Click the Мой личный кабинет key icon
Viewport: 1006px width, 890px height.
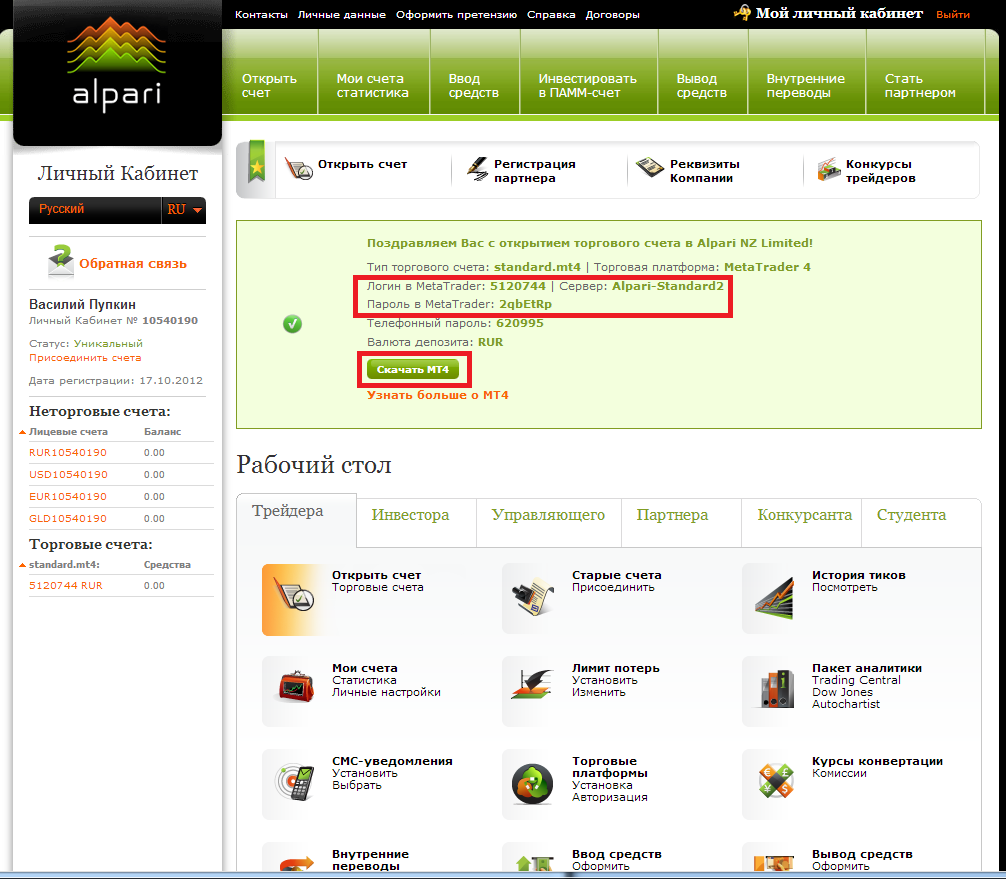tap(742, 13)
